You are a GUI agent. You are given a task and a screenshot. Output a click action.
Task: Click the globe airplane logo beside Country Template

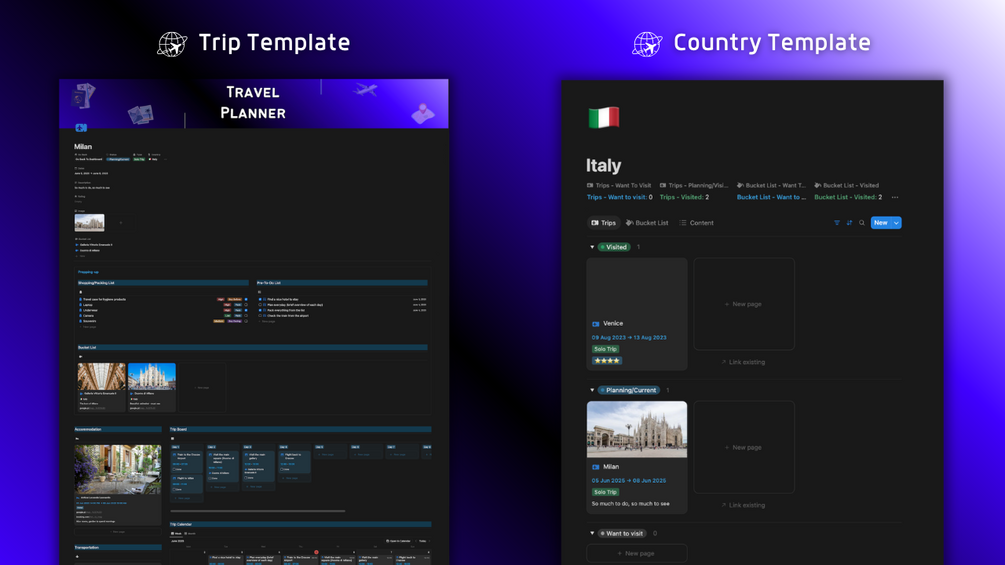point(647,44)
